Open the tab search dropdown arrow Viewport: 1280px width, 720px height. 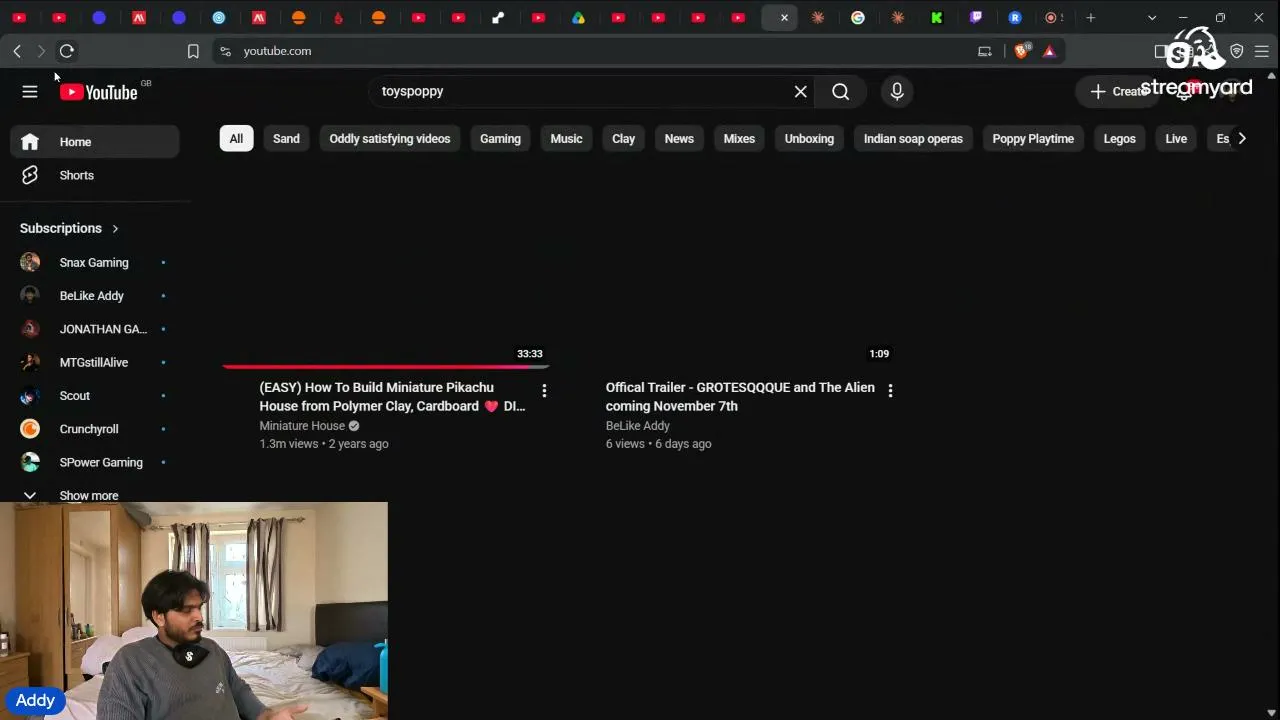[1152, 17]
